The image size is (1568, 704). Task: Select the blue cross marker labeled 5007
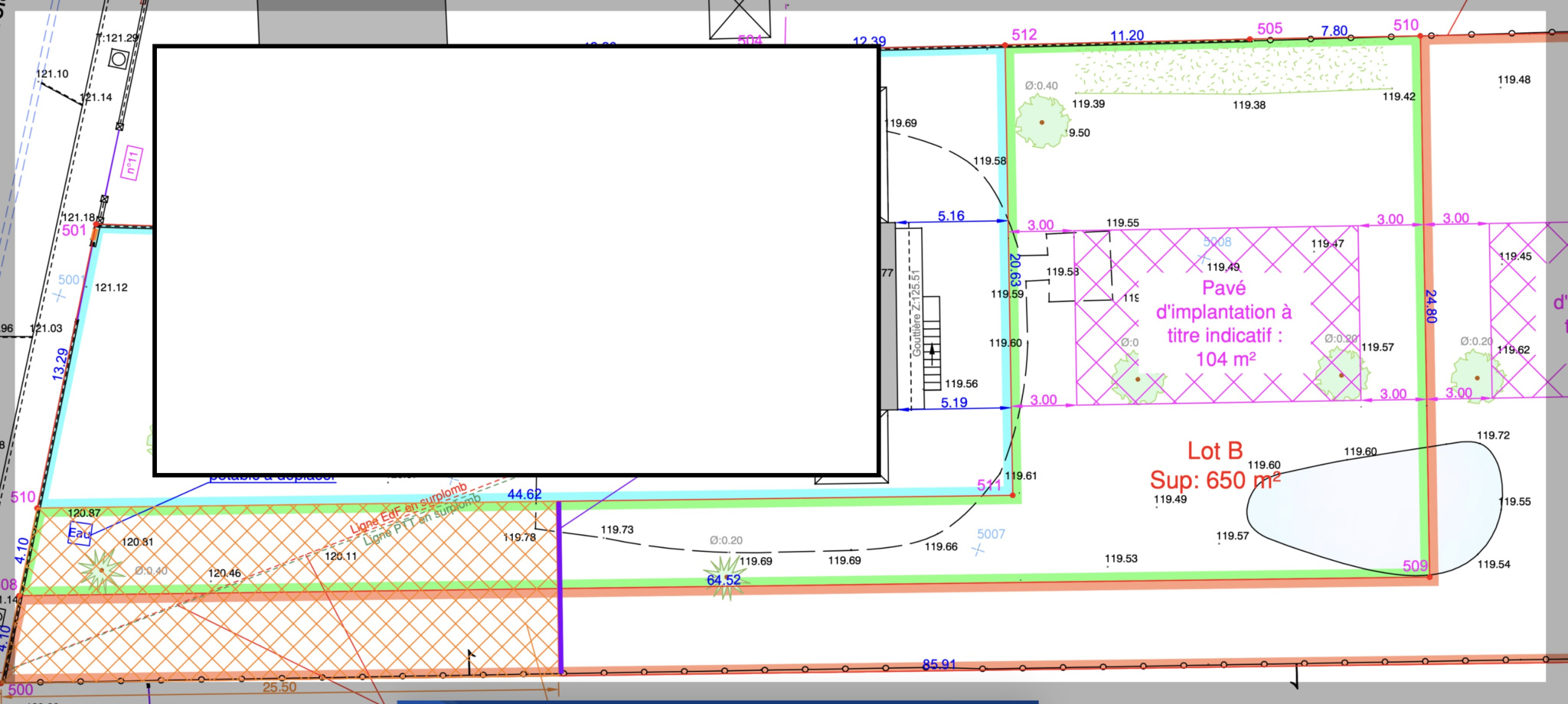[x=978, y=549]
